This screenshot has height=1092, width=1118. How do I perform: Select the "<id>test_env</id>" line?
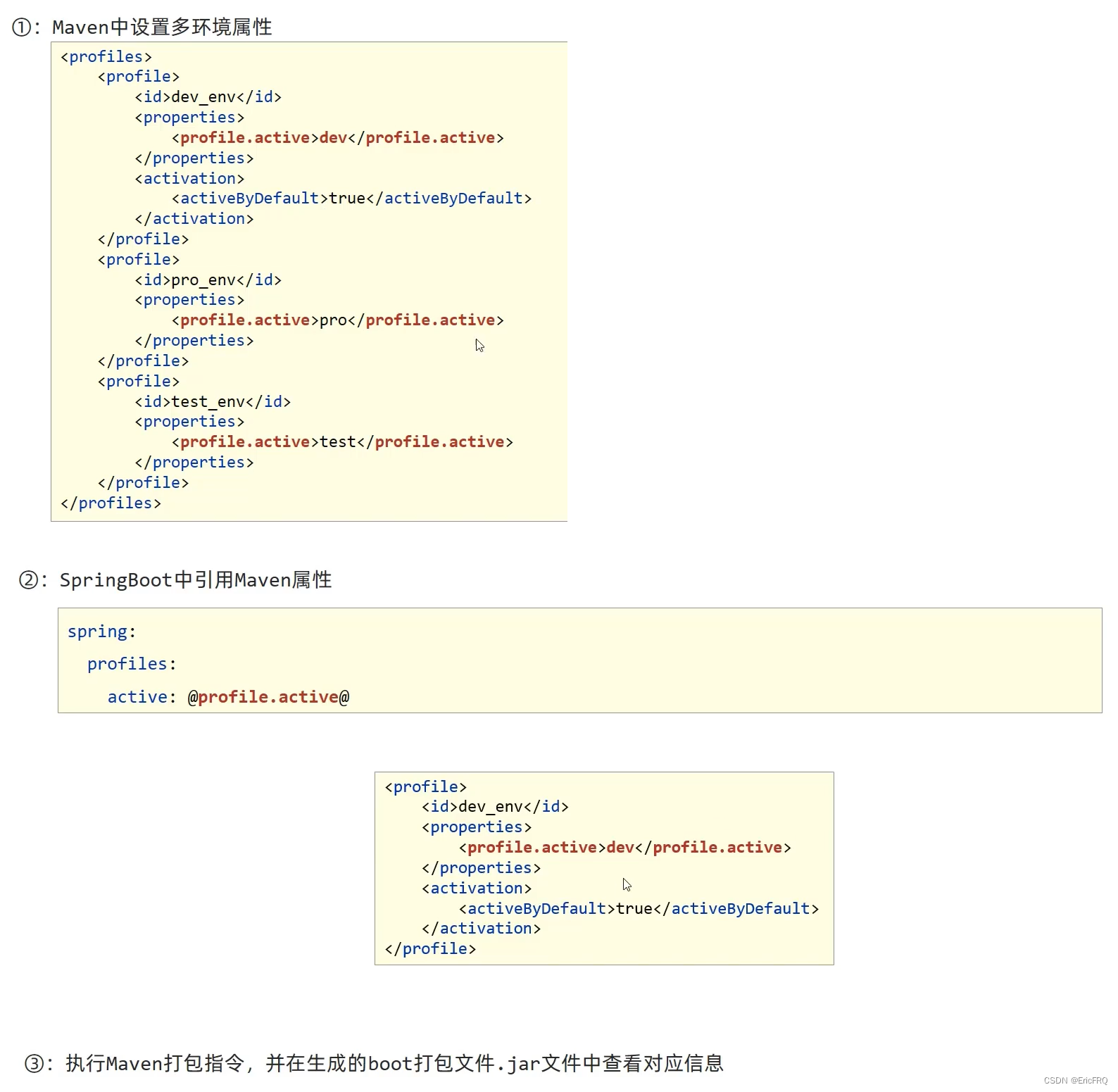pyautogui.click(x=213, y=401)
